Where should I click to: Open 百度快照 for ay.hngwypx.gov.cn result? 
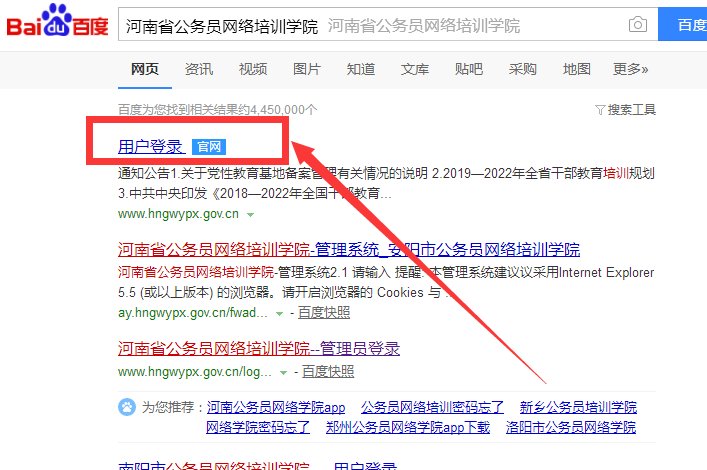pos(324,313)
